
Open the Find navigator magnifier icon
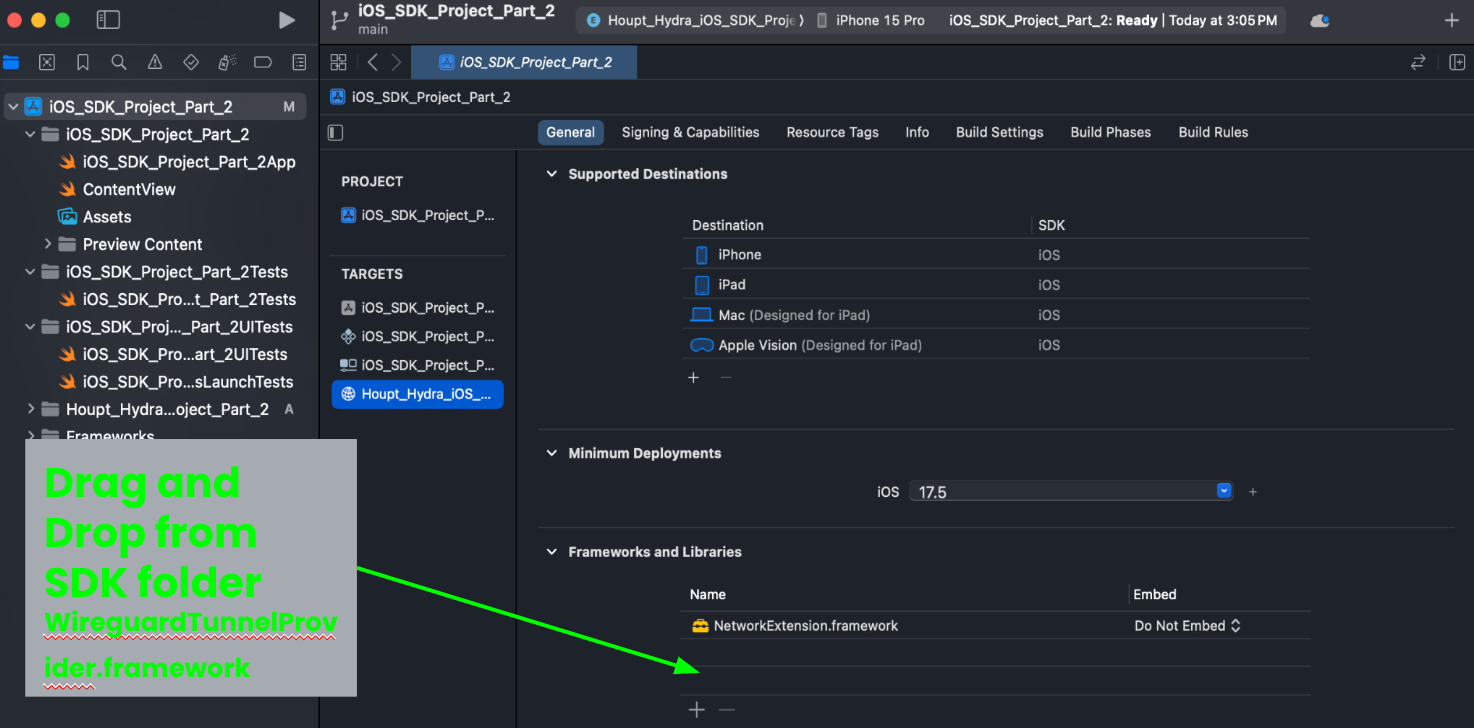point(119,62)
